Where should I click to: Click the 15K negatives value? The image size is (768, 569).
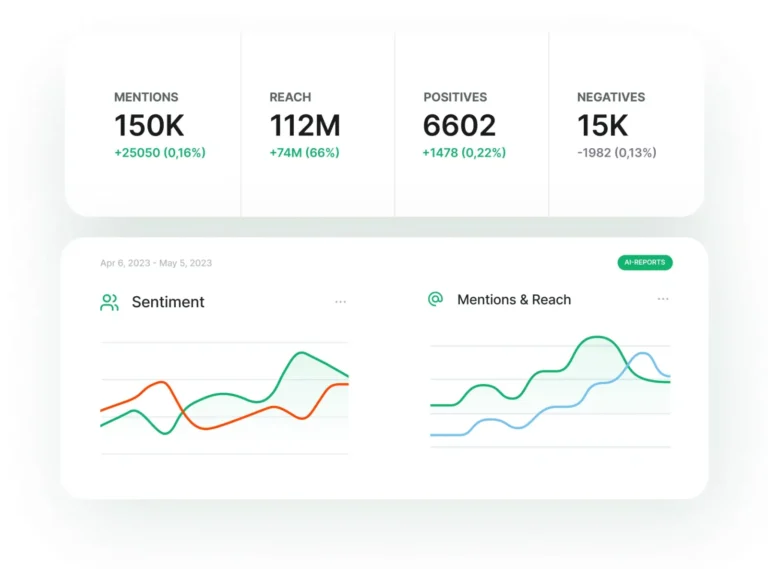click(602, 125)
